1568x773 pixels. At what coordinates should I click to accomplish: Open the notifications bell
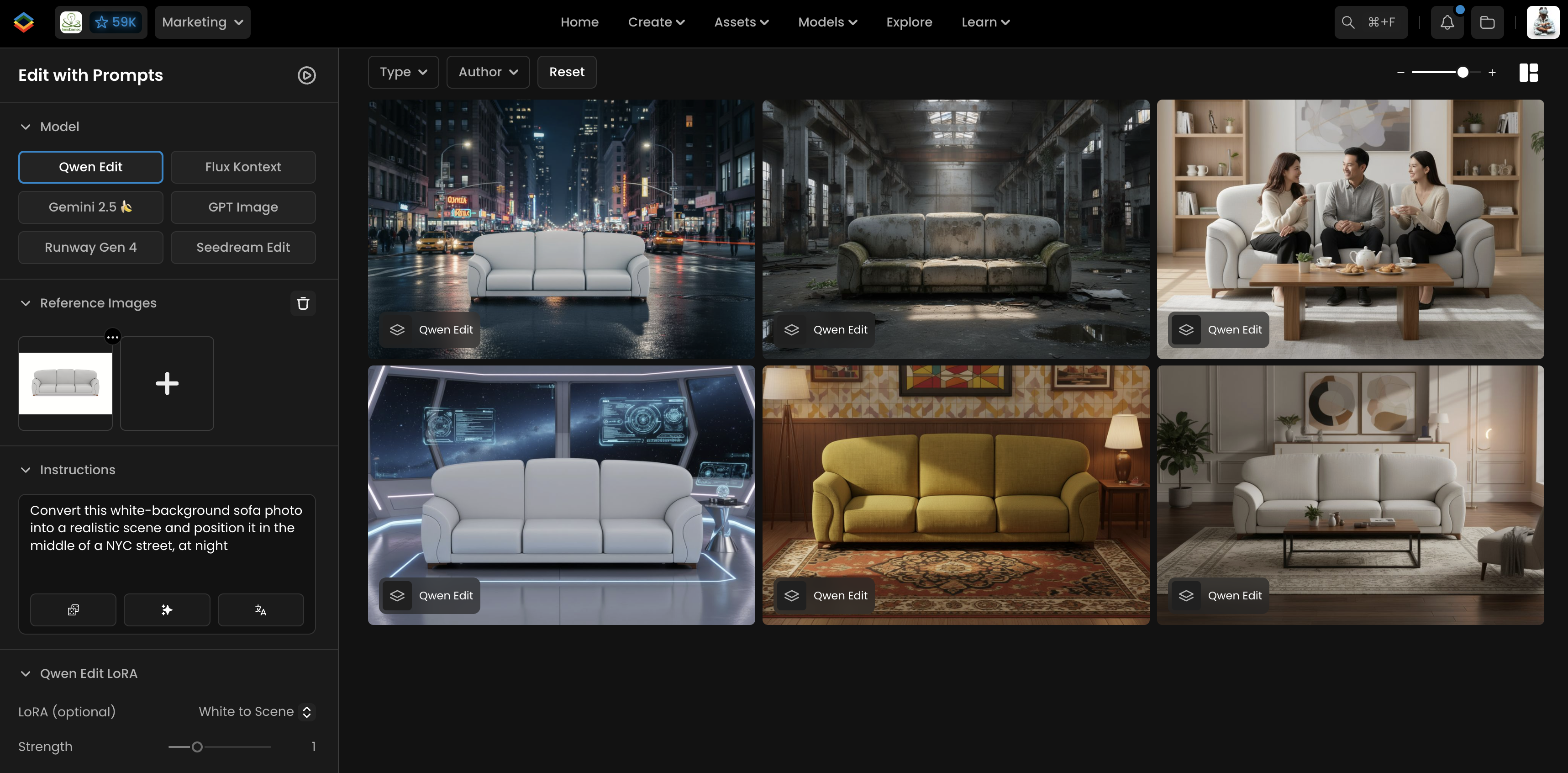1447,22
